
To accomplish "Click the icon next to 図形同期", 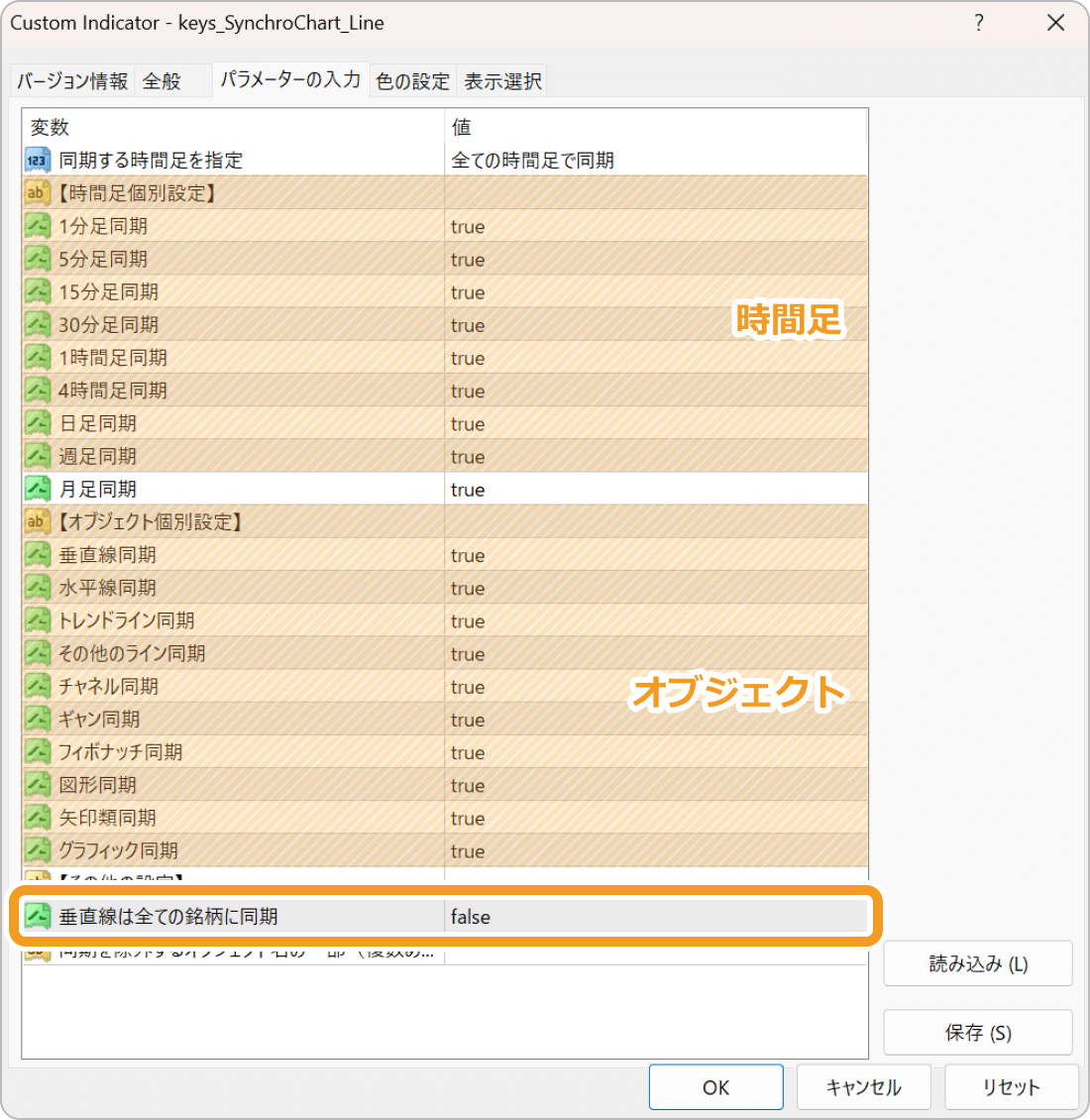I will [x=37, y=784].
